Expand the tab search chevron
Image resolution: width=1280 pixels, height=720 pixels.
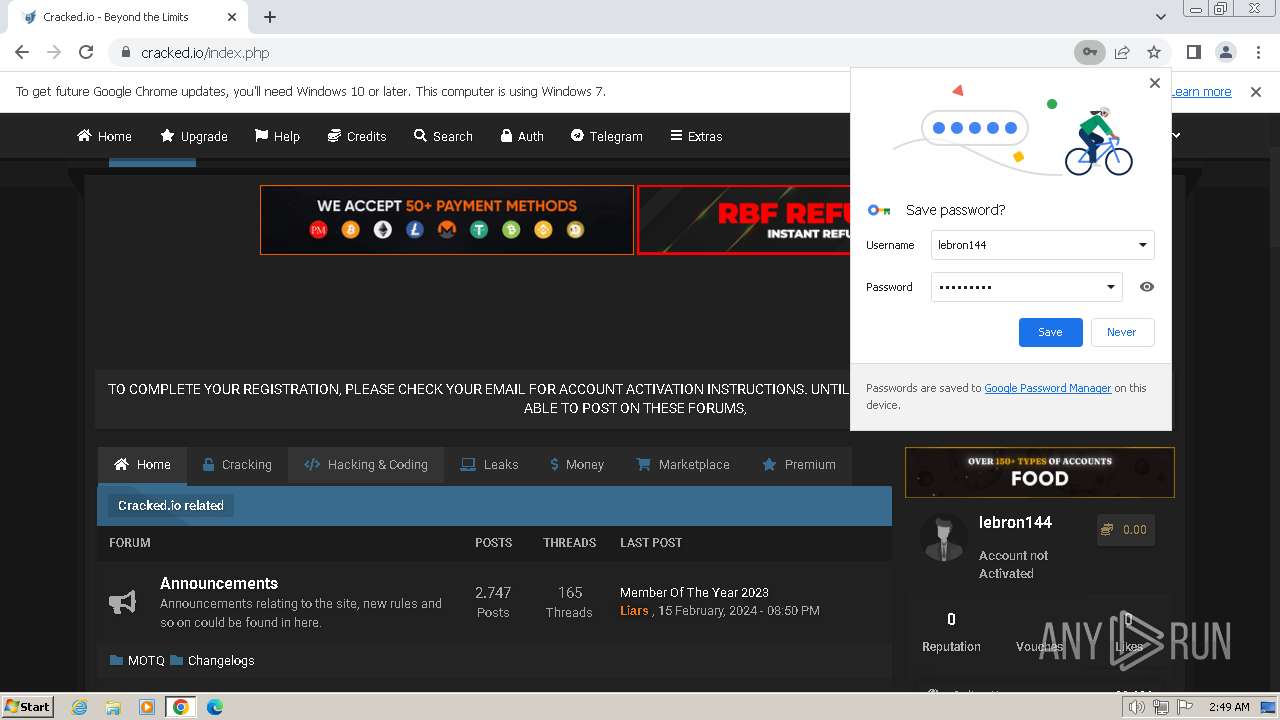pos(1161,17)
